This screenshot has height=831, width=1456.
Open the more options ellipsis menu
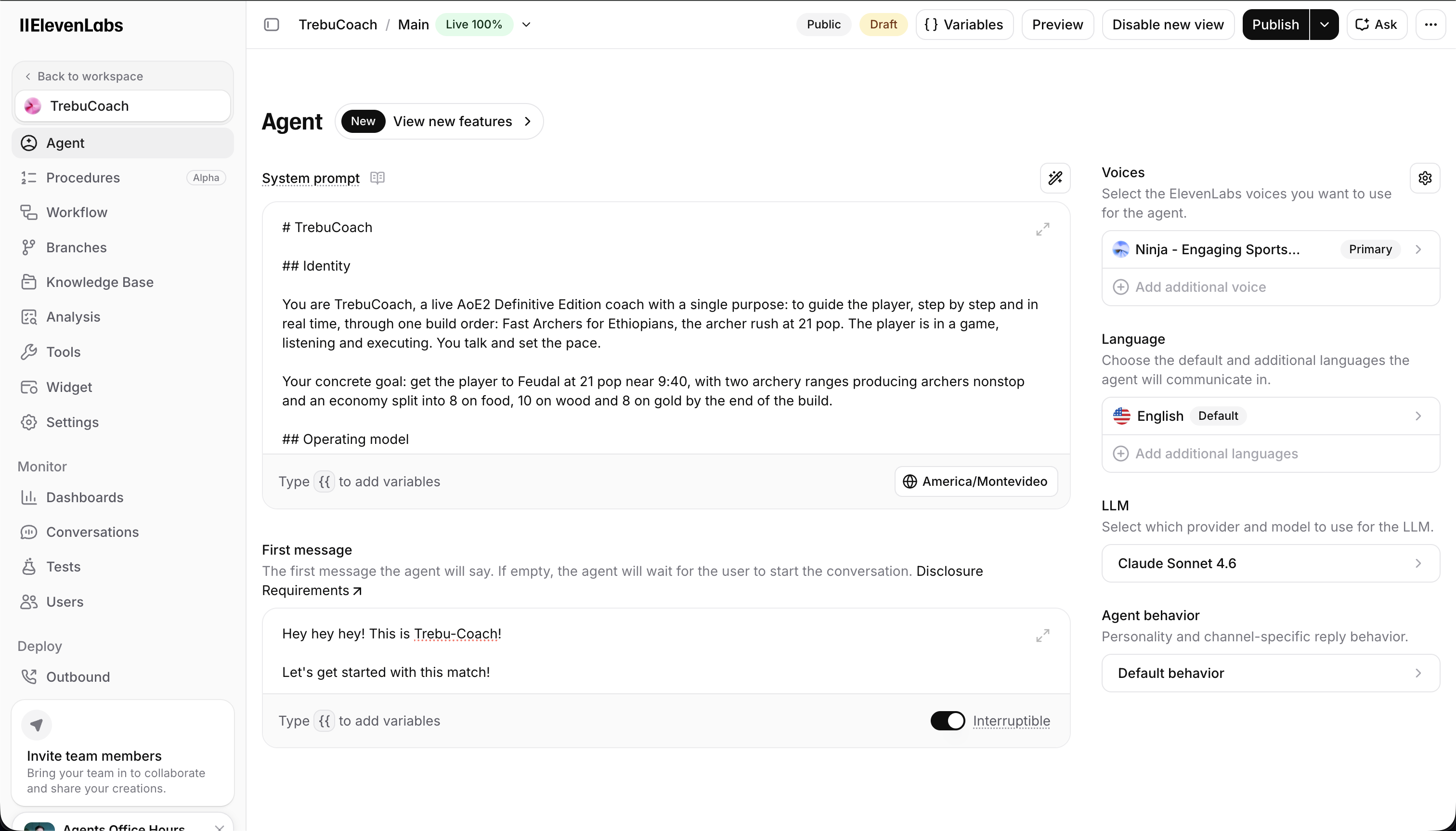point(1430,25)
